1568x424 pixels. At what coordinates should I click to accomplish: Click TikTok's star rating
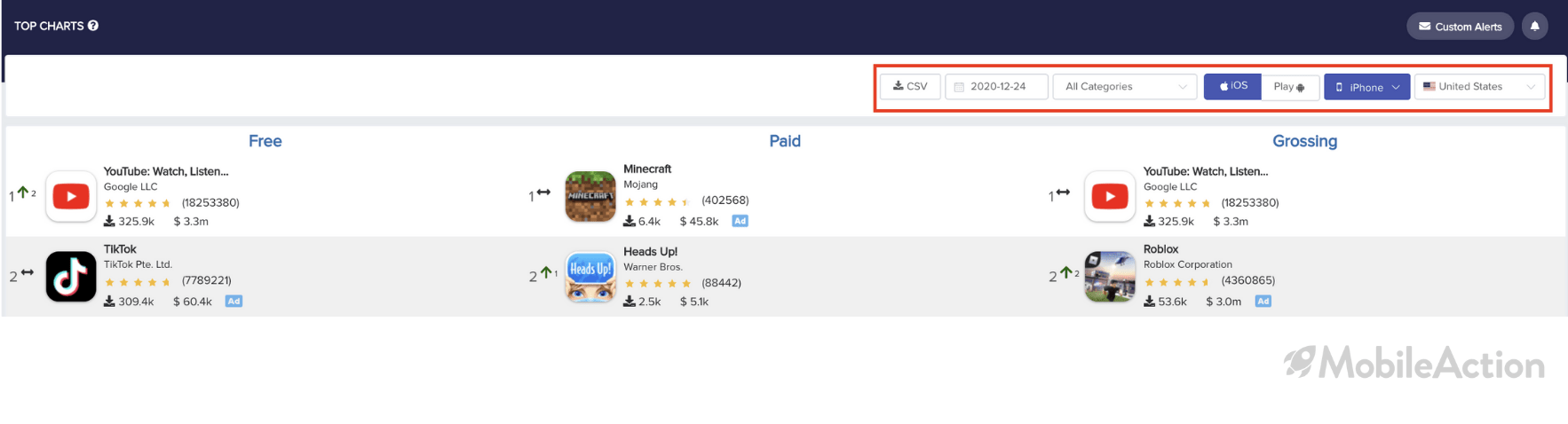(138, 282)
